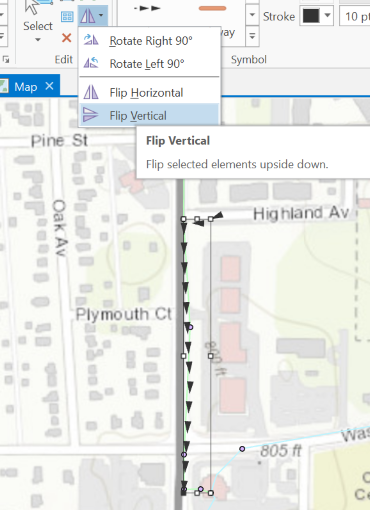Click the black Stroke color swatch

pyautogui.click(x=311, y=15)
